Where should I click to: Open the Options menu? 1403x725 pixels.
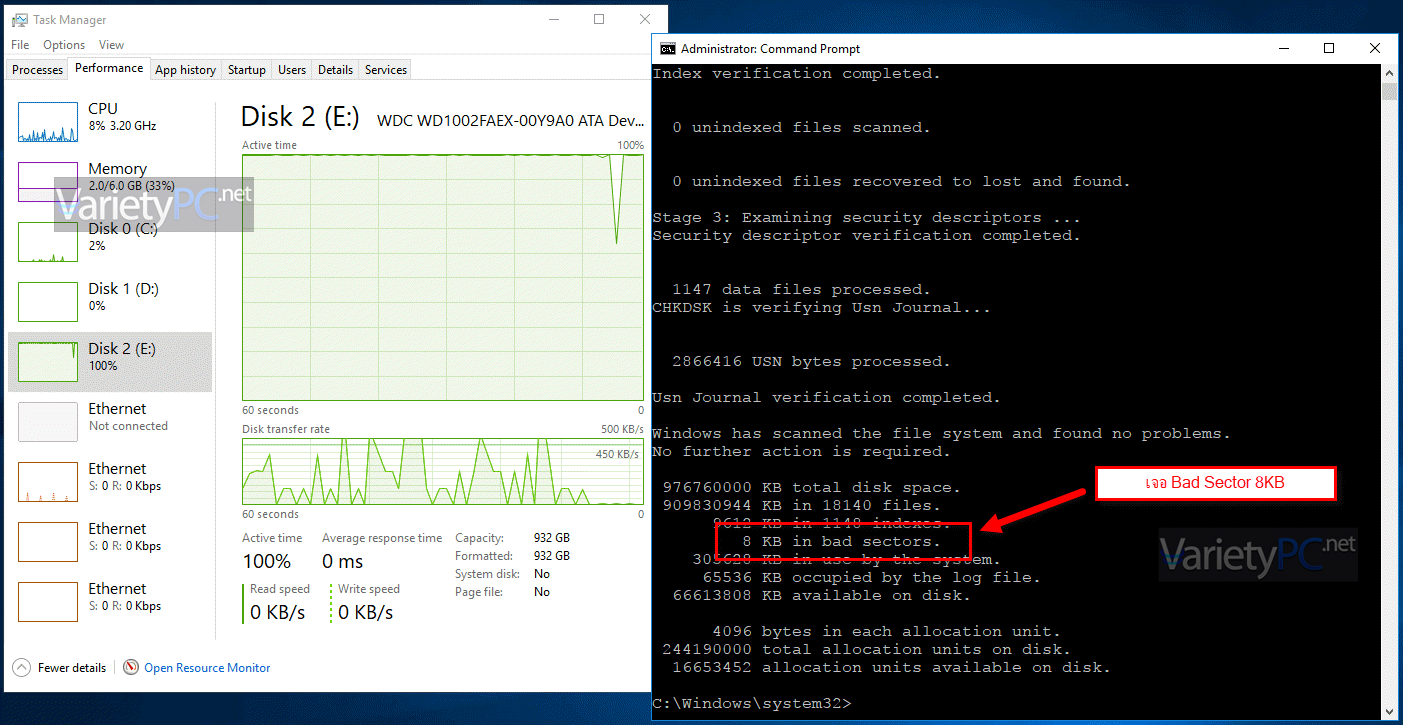pos(64,45)
